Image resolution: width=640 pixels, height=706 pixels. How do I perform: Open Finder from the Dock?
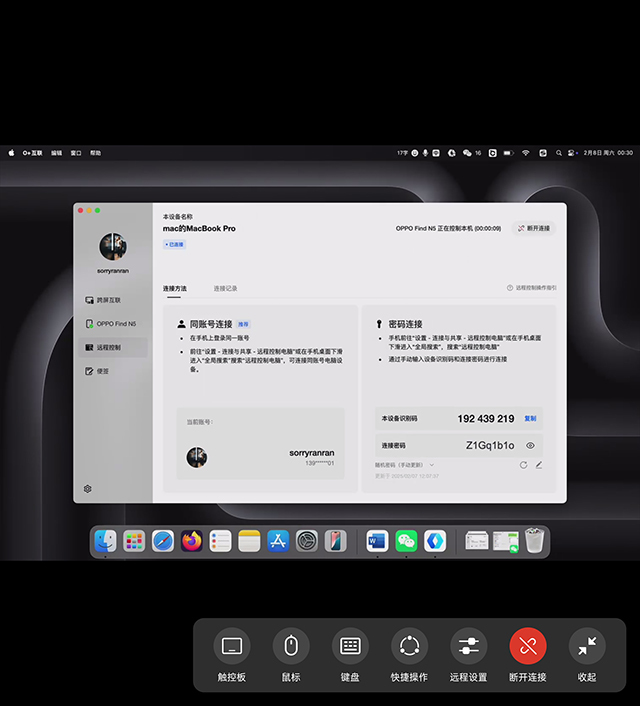click(105, 541)
